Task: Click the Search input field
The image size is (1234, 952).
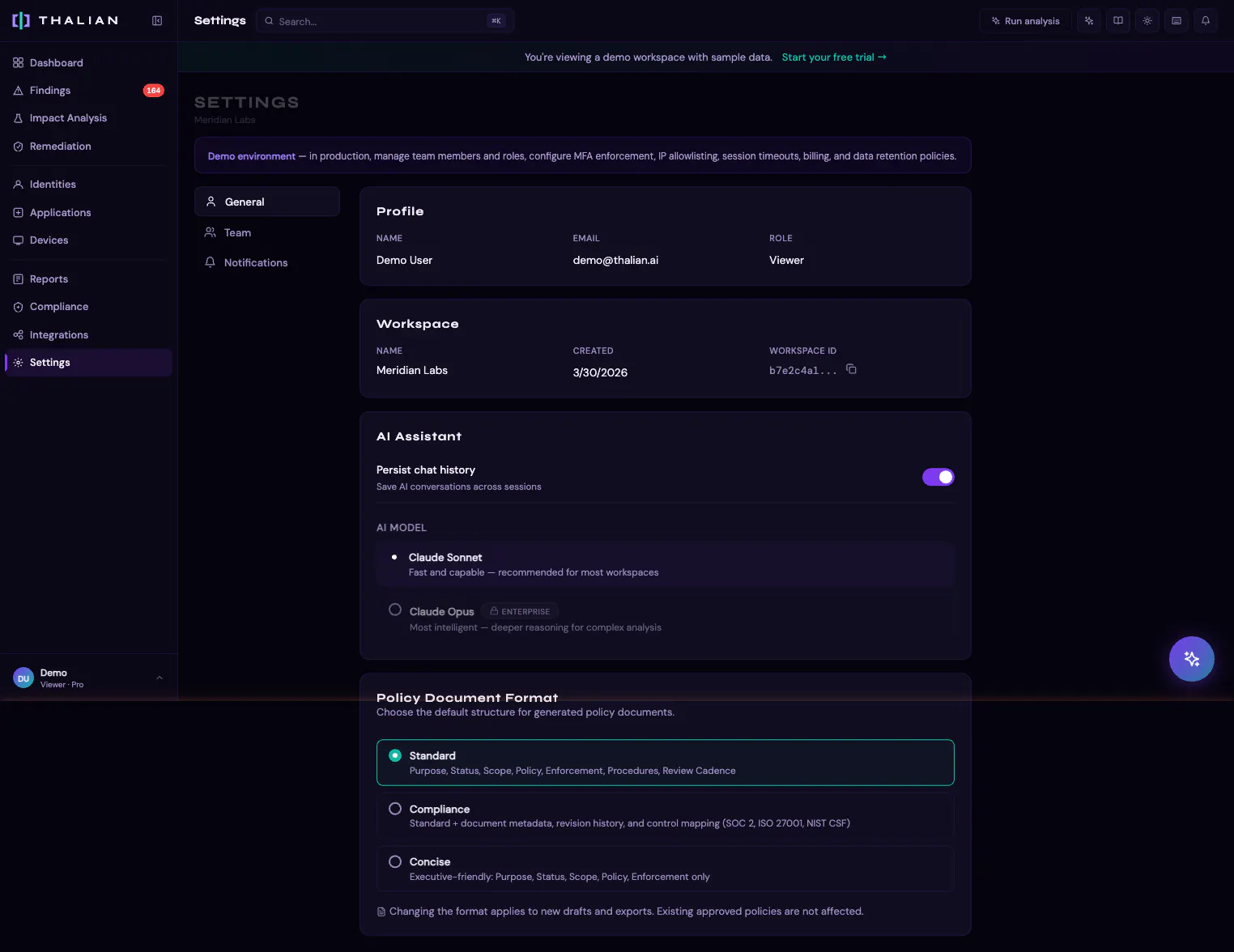Action: pyautogui.click(x=385, y=21)
